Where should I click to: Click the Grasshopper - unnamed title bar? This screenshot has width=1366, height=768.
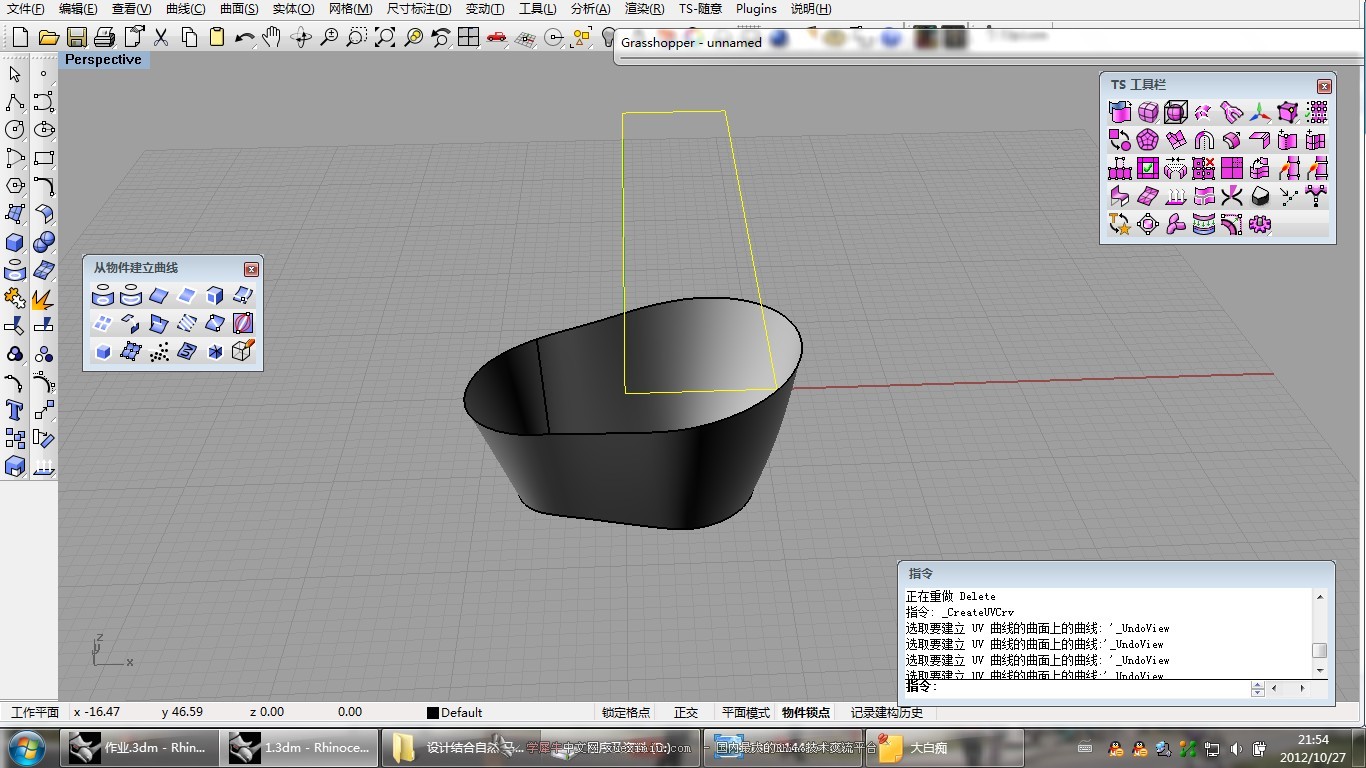(990, 43)
